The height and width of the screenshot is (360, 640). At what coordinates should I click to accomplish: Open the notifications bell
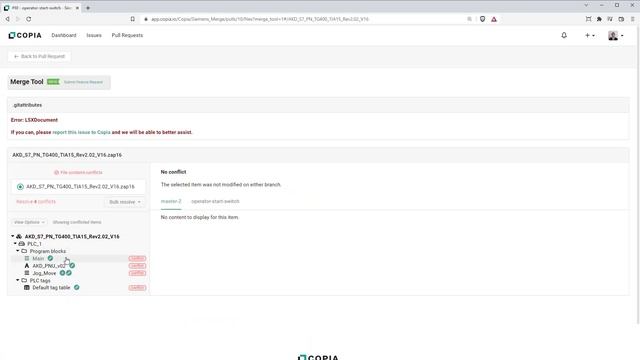pyautogui.click(x=564, y=36)
